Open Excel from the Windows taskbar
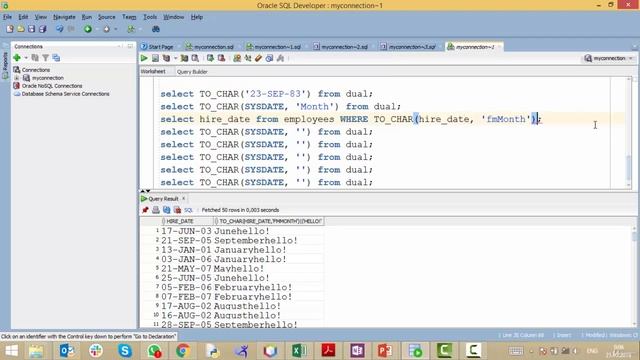640x360 pixels. (299, 350)
